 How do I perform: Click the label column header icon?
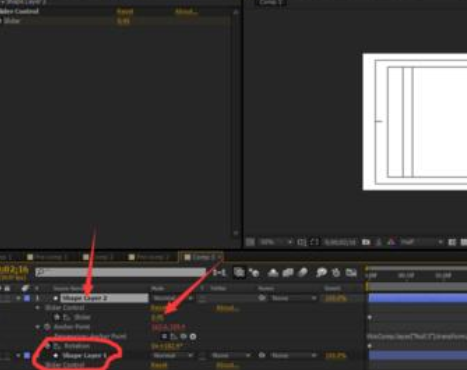point(25,288)
